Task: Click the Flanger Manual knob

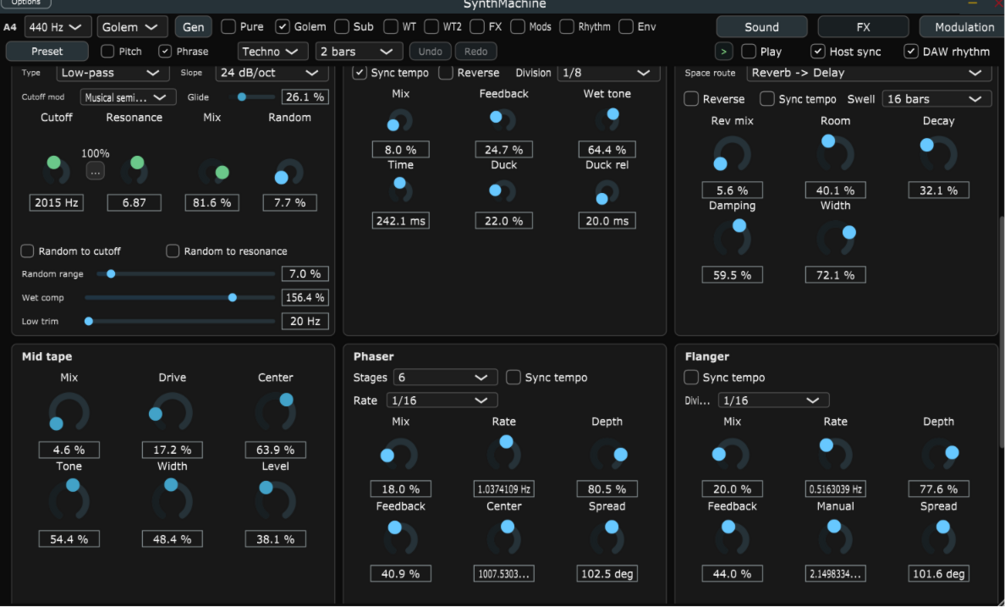Action: coord(835,538)
